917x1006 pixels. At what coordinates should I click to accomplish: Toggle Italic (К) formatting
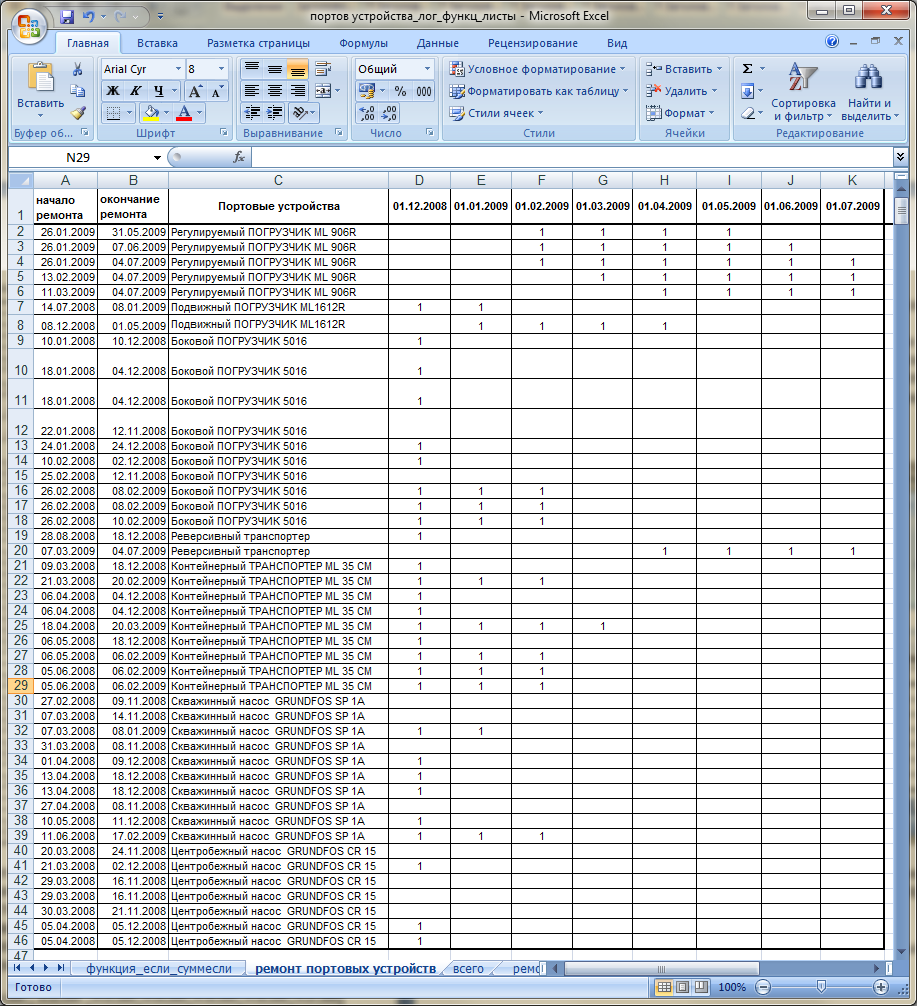click(x=135, y=91)
